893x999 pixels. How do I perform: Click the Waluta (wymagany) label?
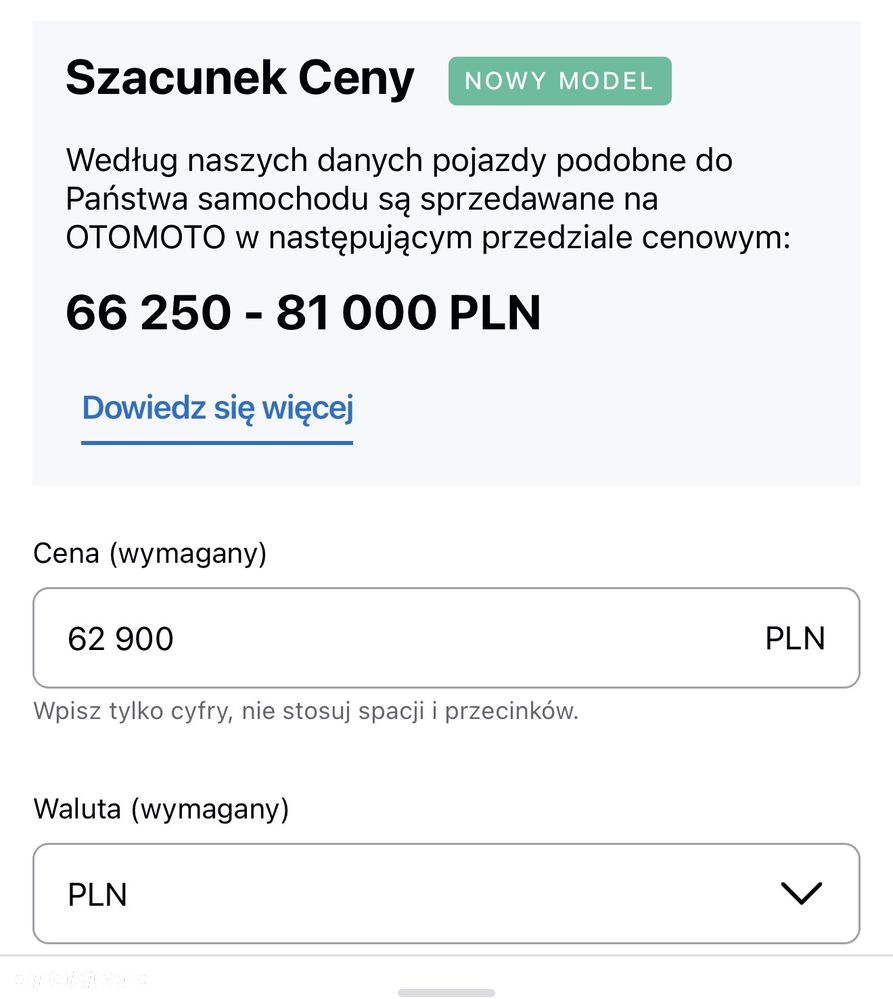coord(161,809)
